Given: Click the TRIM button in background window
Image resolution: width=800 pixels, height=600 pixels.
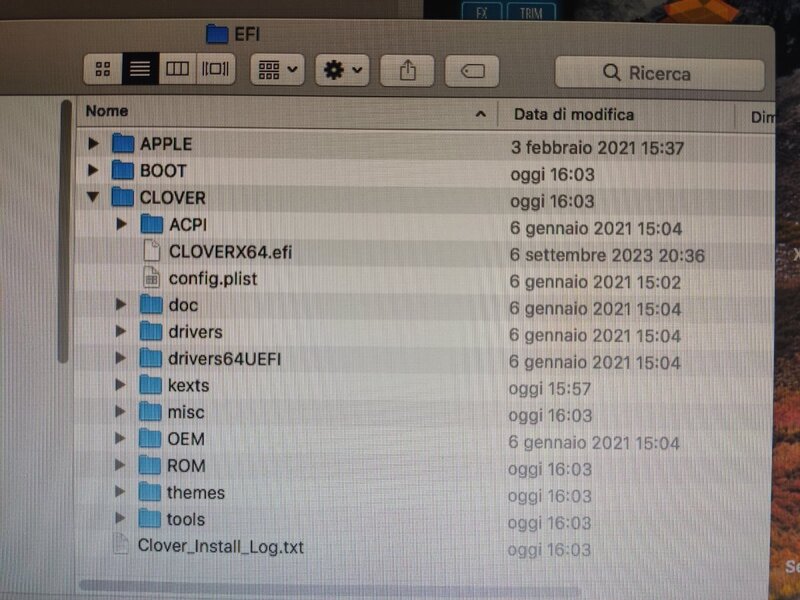Looking at the screenshot, I should (x=531, y=11).
